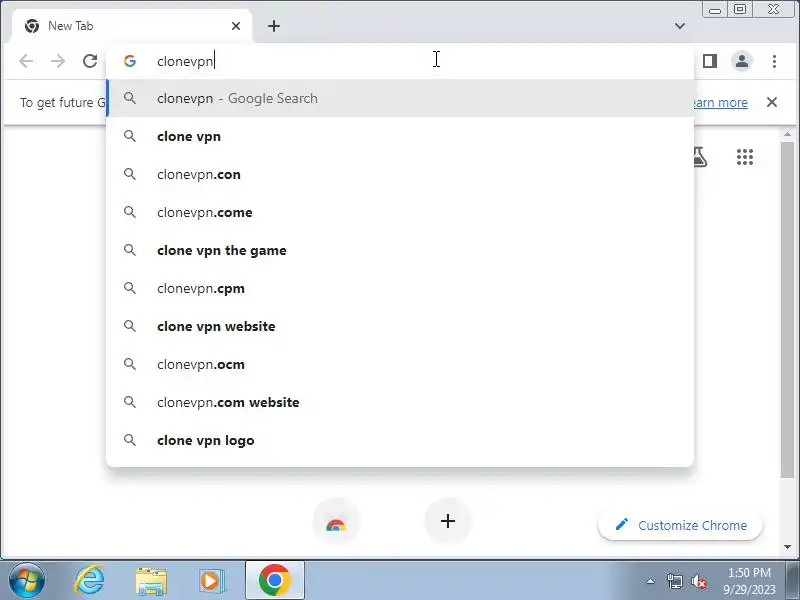This screenshot has height=600, width=800.
Task: Open the Google apps grid icon
Action: 745,157
